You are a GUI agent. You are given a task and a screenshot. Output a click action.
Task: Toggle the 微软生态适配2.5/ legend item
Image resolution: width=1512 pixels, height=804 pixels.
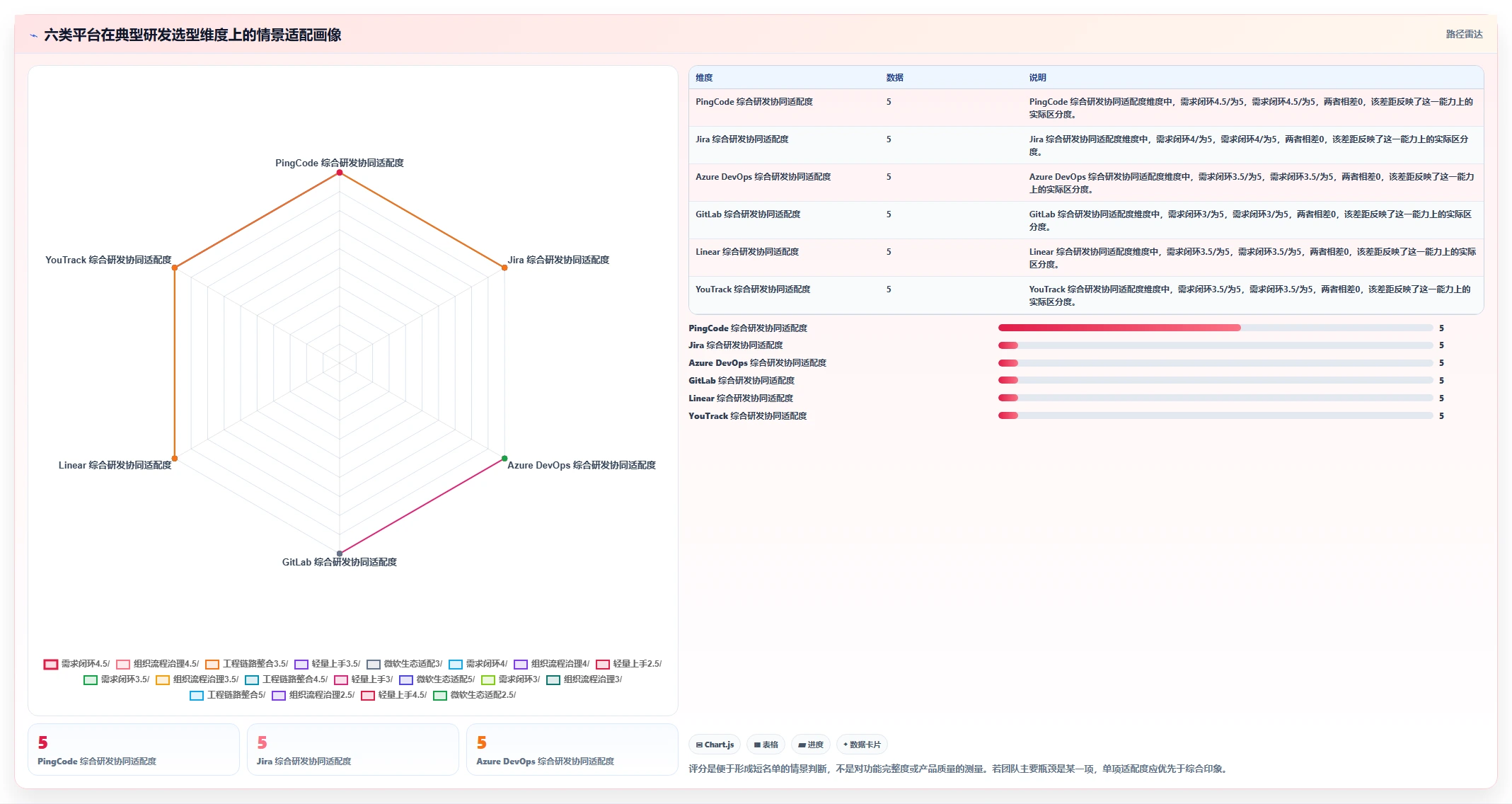(474, 695)
